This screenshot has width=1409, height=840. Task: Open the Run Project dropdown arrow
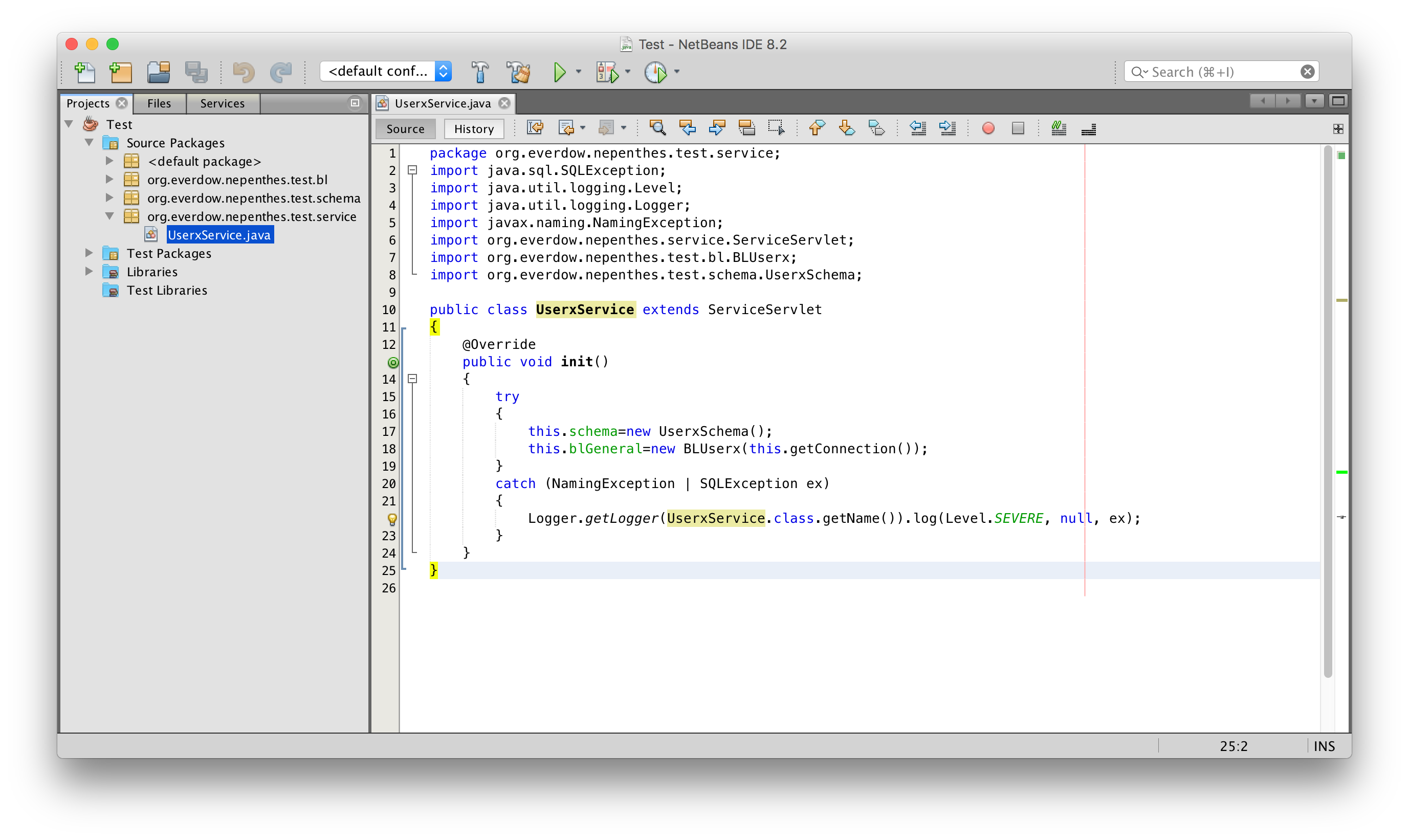click(578, 72)
